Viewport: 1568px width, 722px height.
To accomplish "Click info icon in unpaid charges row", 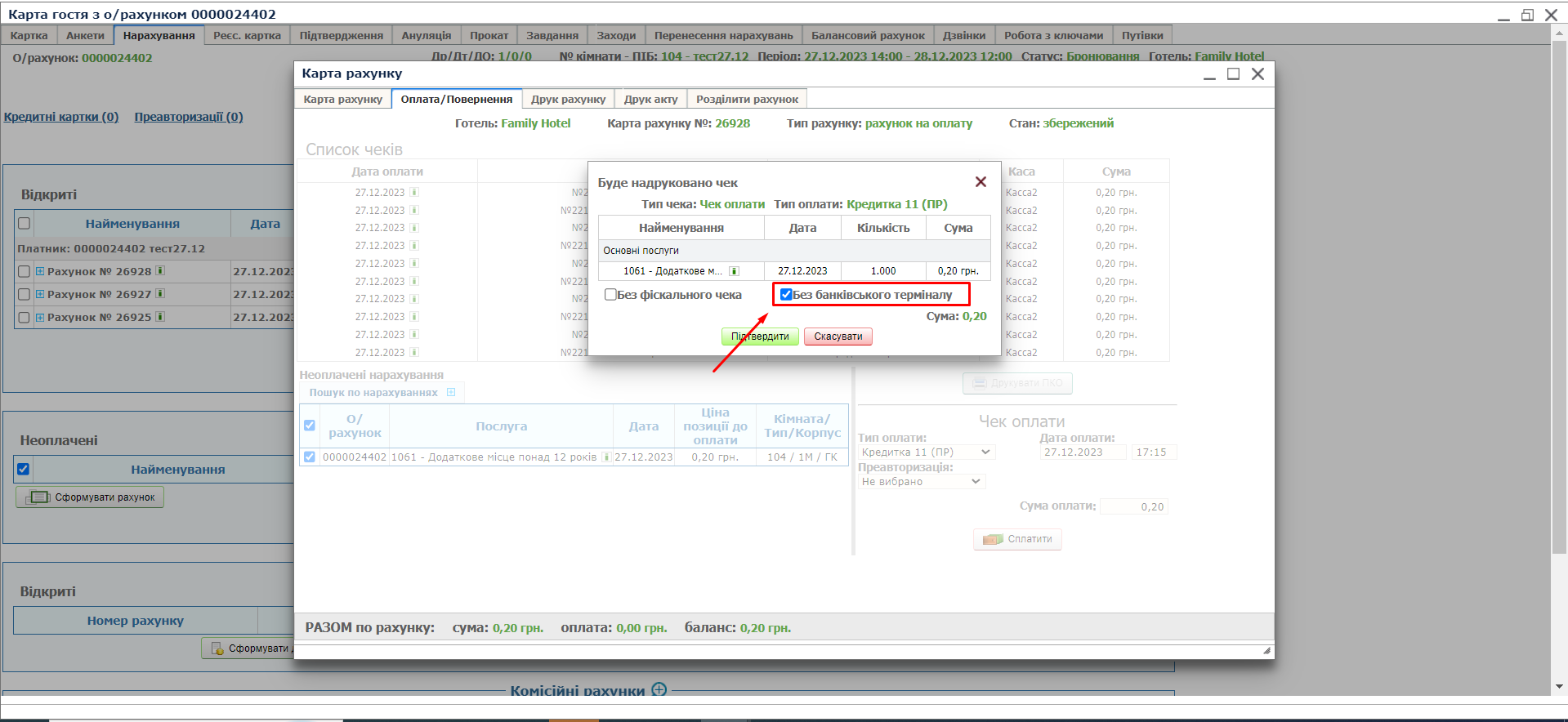I will (605, 457).
